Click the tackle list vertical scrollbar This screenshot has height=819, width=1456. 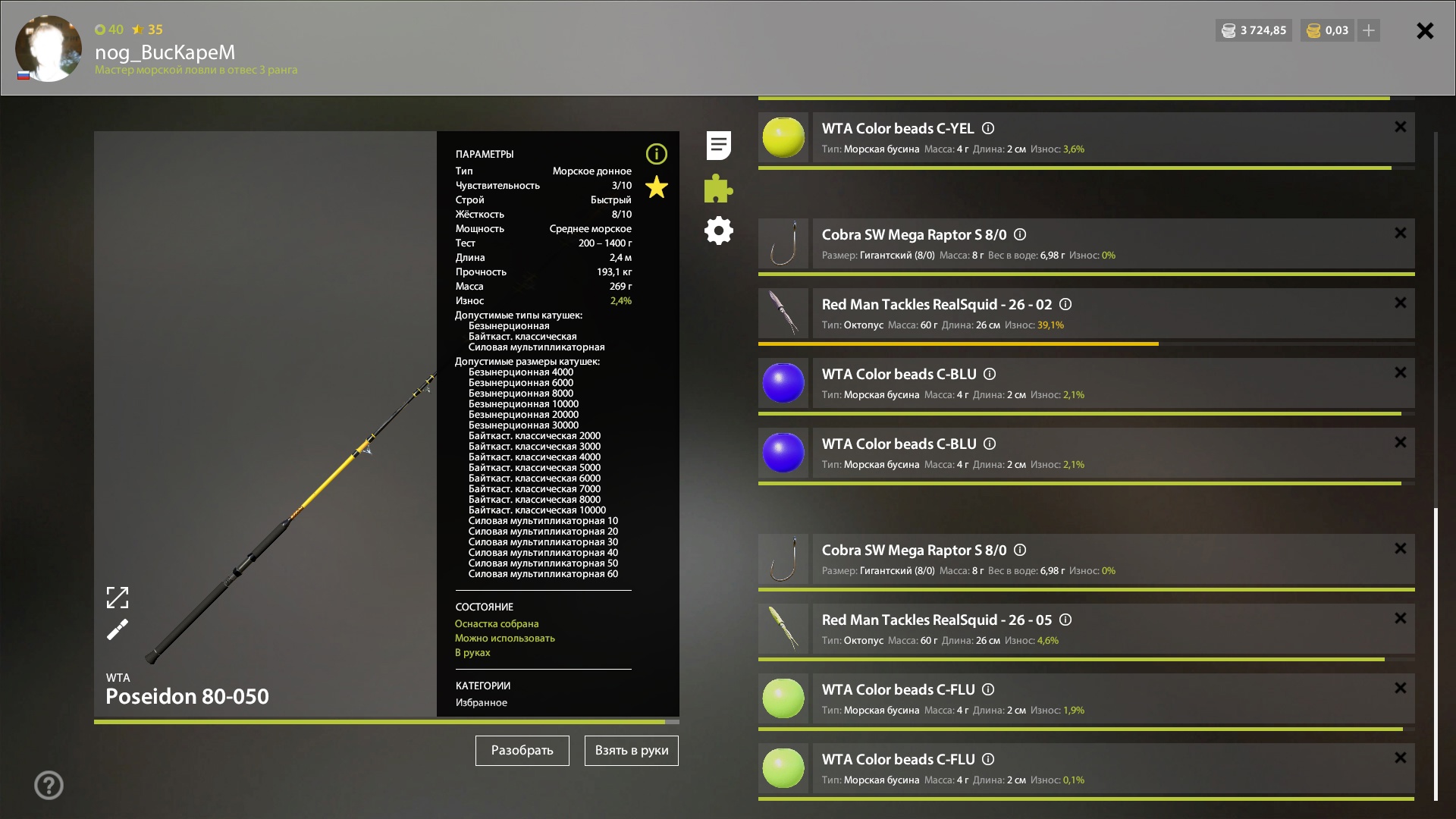1436,654
